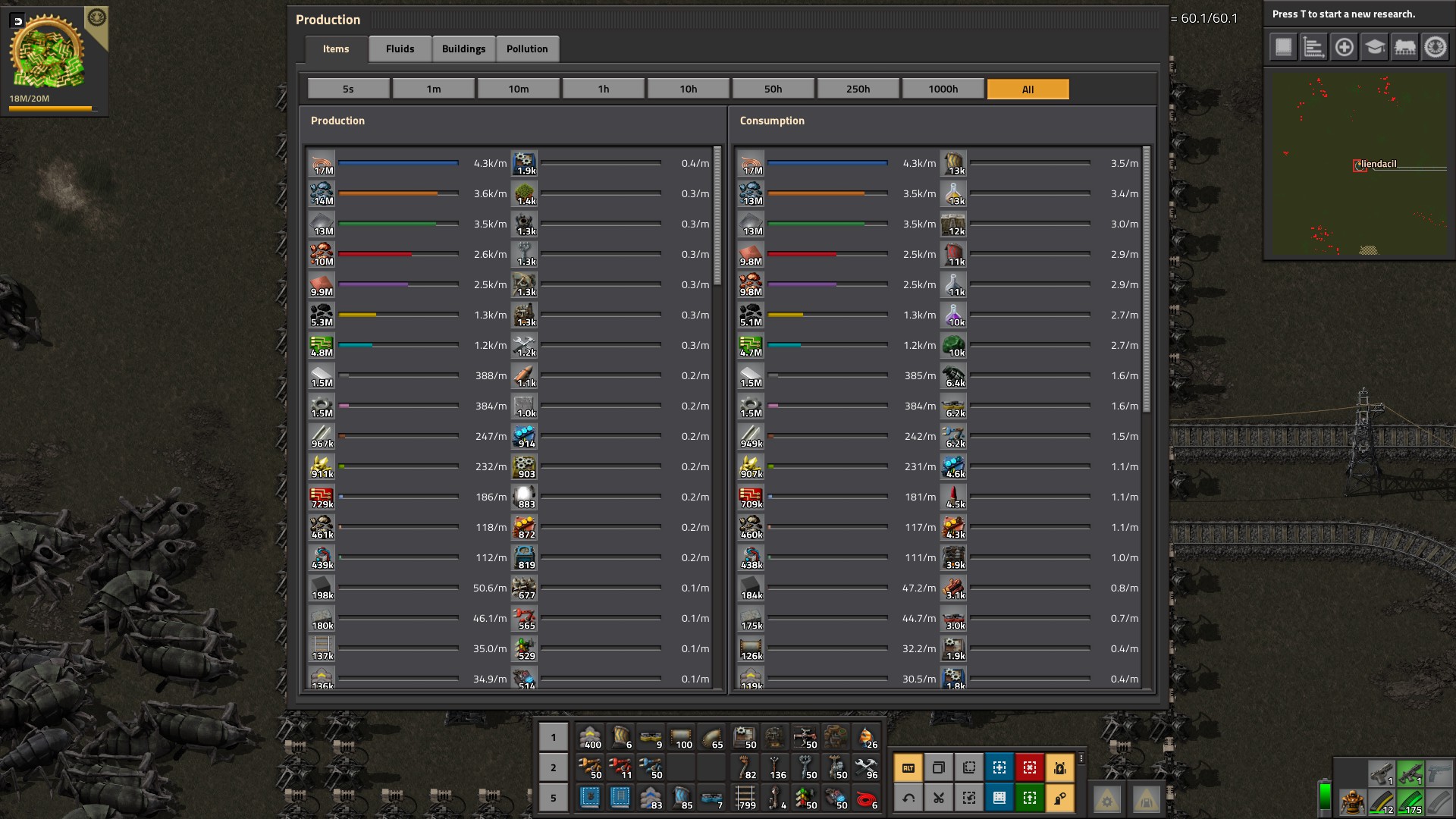Click the 729k red circuit icon in Production

[x=322, y=497]
